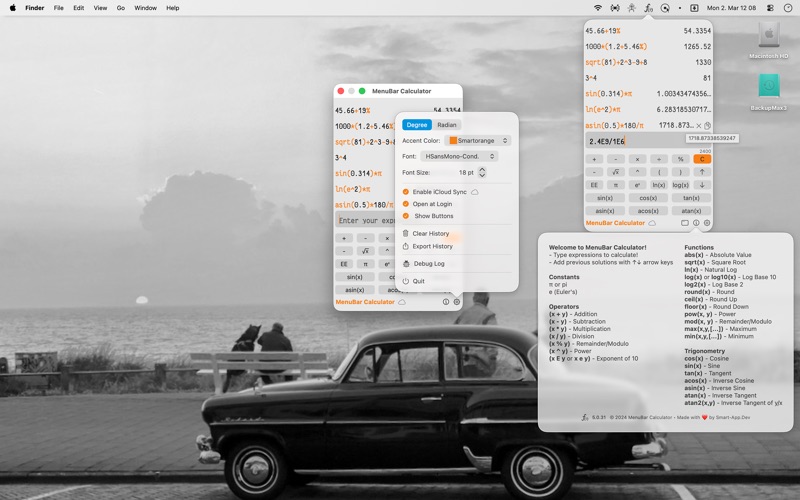Open the Finder menu
The image size is (800, 500).
tap(35, 8)
